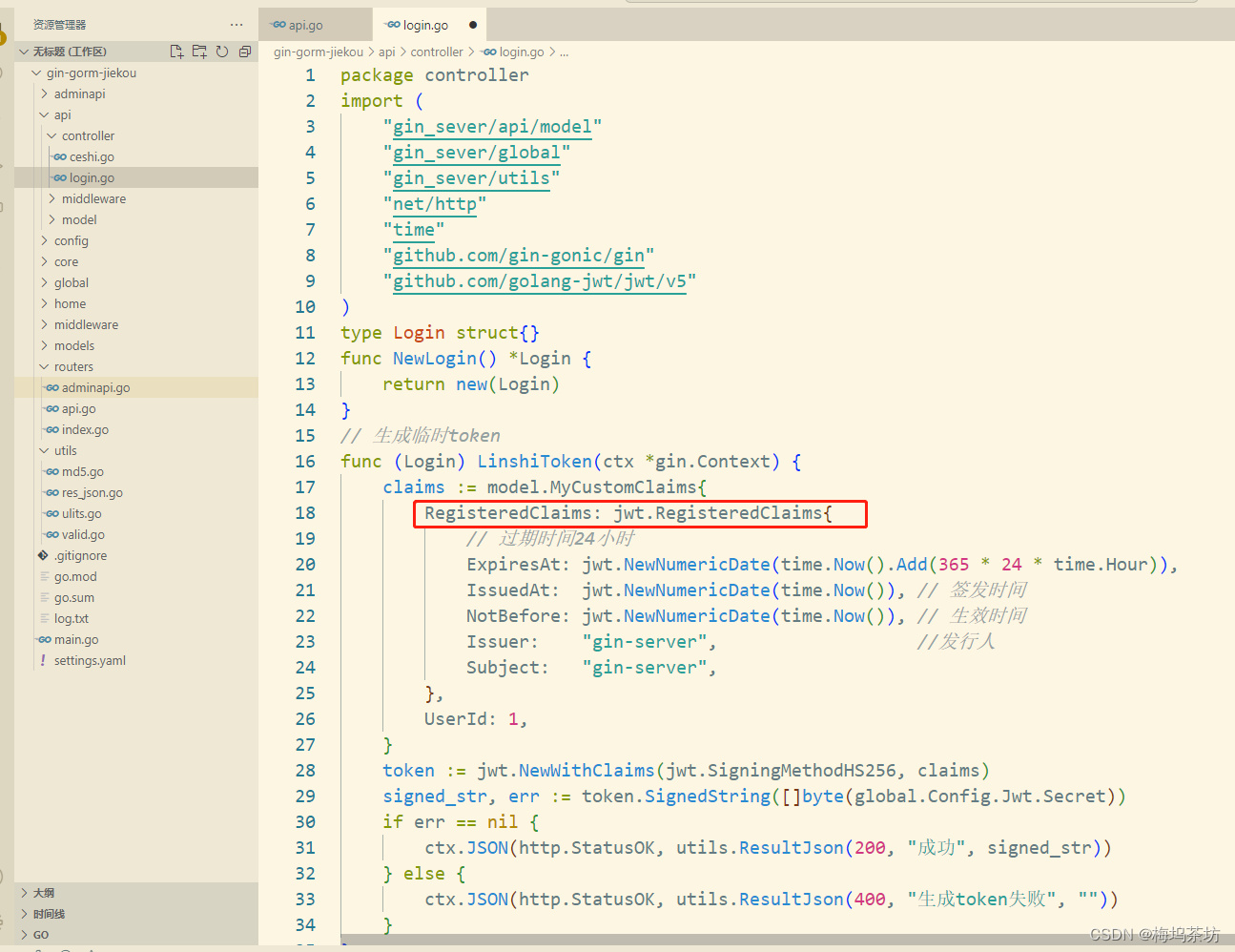The image size is (1235, 952).
Task: Expand the 大纲 outline section
Action: tap(41, 893)
